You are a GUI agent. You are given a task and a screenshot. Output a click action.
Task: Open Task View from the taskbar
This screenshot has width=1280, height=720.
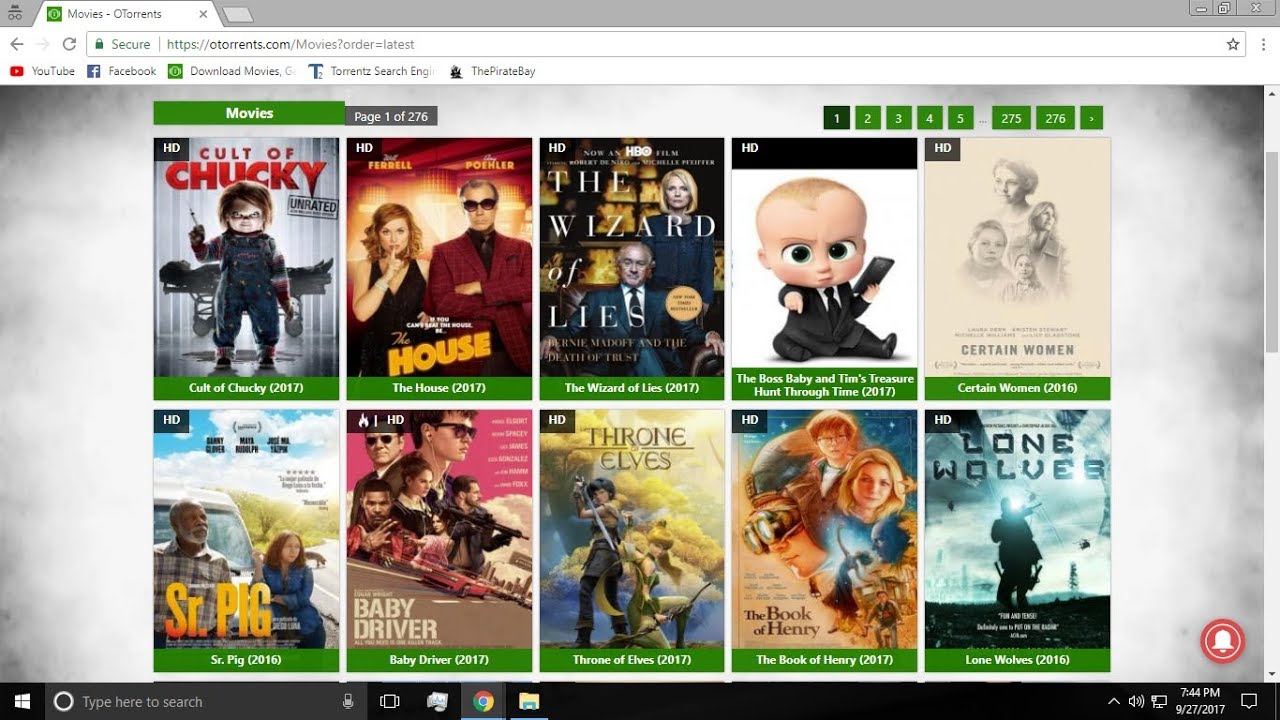click(x=390, y=701)
